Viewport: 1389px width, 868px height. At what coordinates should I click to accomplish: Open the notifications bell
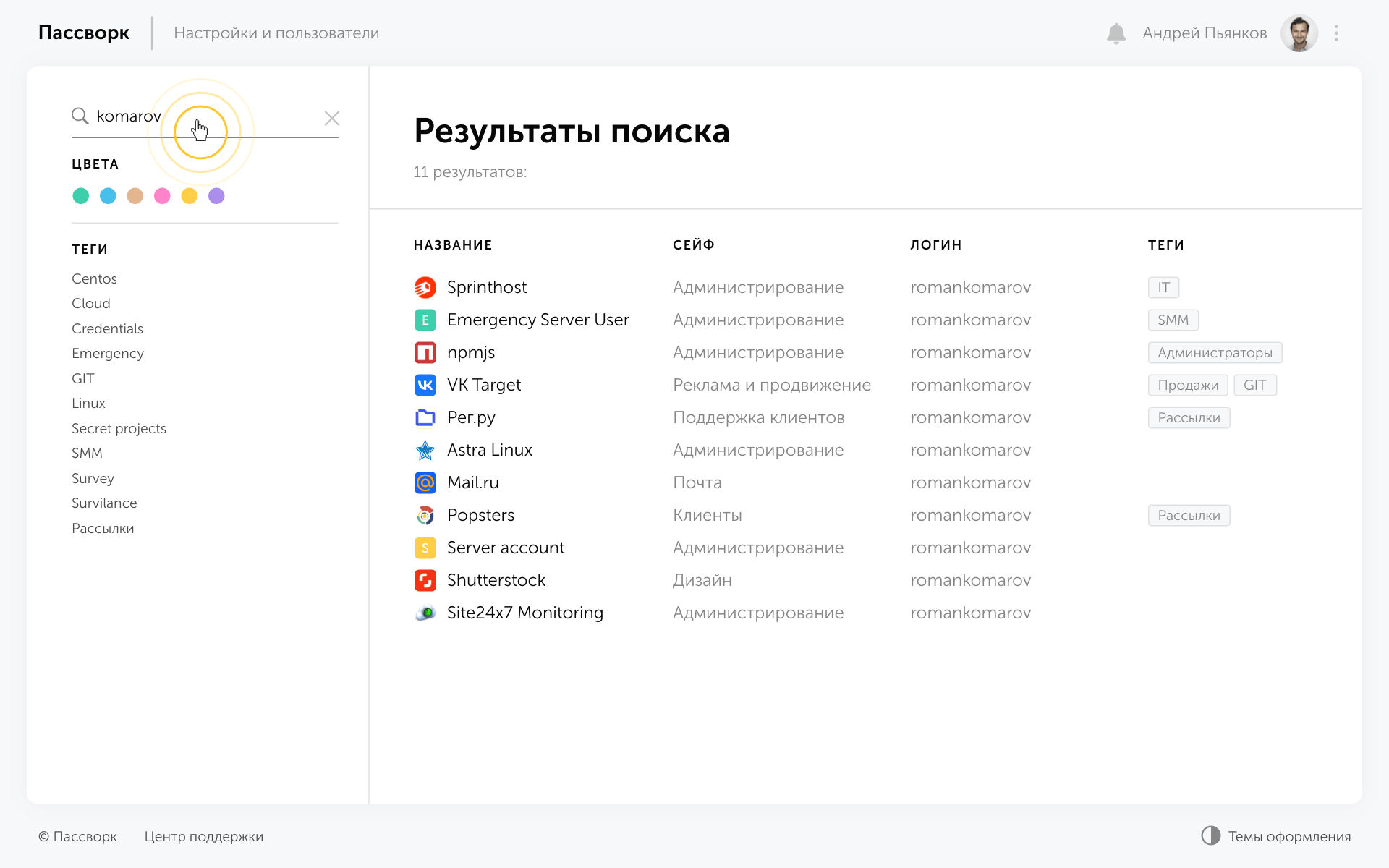[x=1116, y=33]
